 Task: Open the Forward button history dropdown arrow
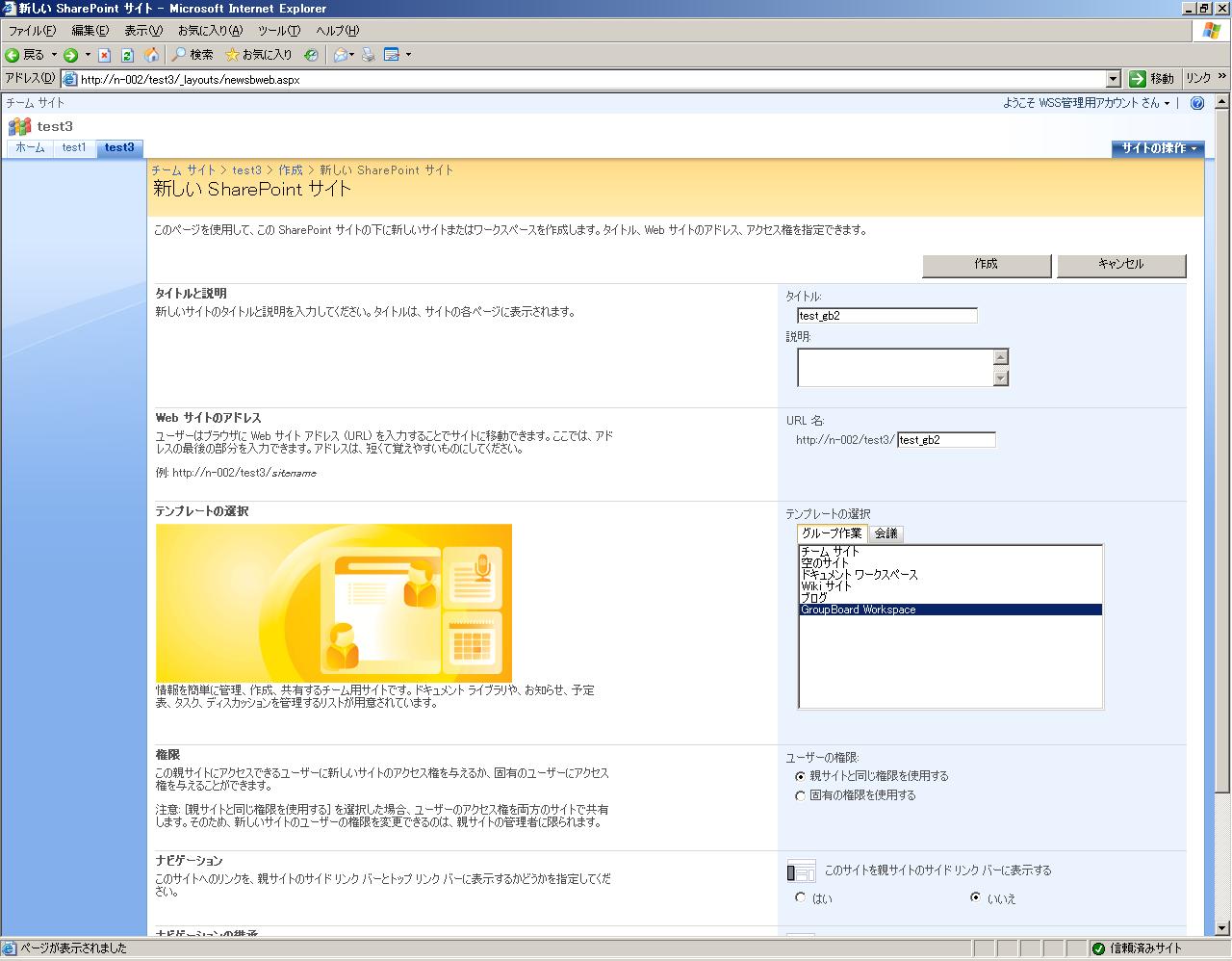point(88,55)
